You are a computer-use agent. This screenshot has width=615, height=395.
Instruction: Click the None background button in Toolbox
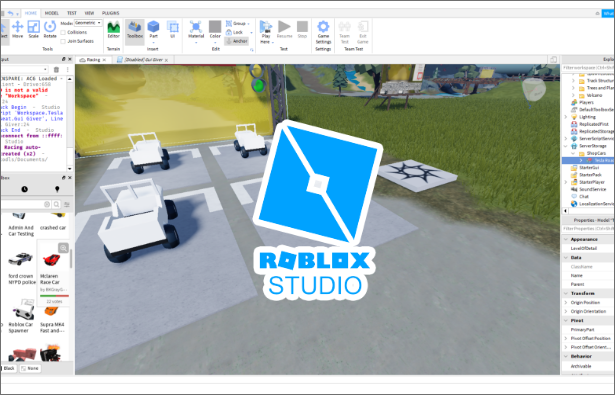tap(30, 368)
